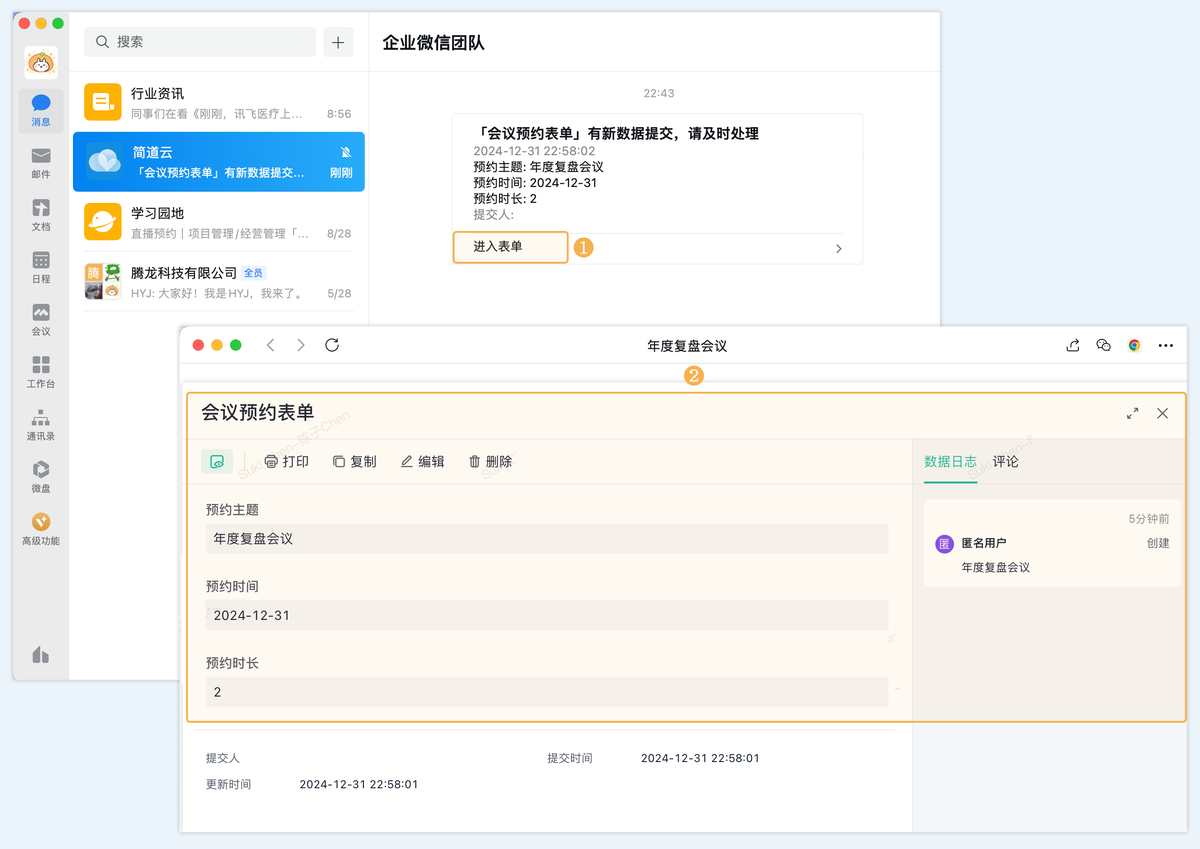Image resolution: width=1200 pixels, height=849 pixels.
Task: Open 会议 (Meeting) from sidebar
Action: point(41,319)
